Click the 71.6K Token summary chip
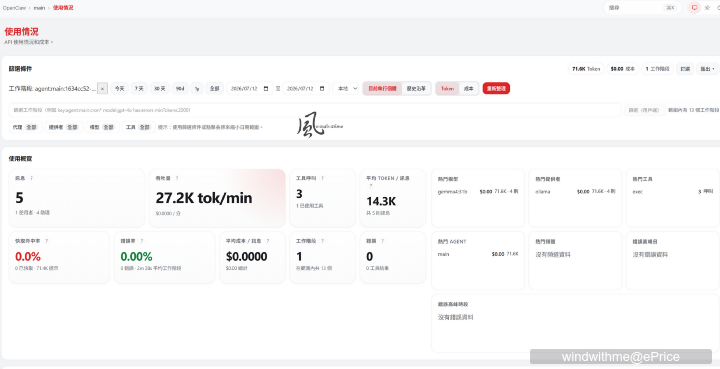Screen dimensions: 720x369 [586, 69]
